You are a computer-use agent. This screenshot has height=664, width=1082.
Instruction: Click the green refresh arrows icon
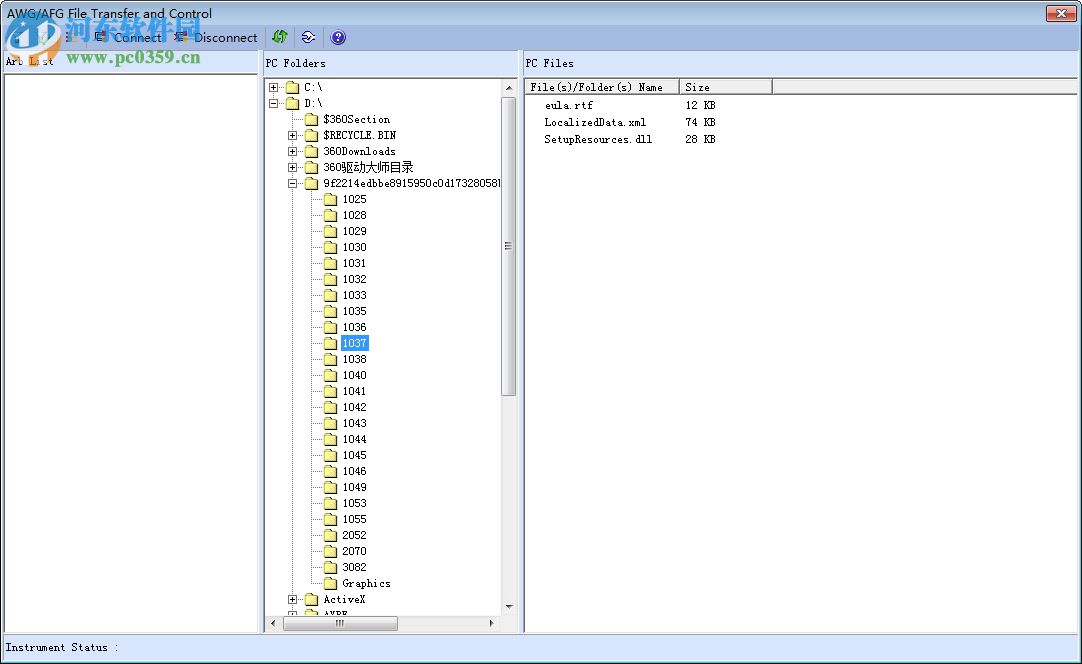280,37
